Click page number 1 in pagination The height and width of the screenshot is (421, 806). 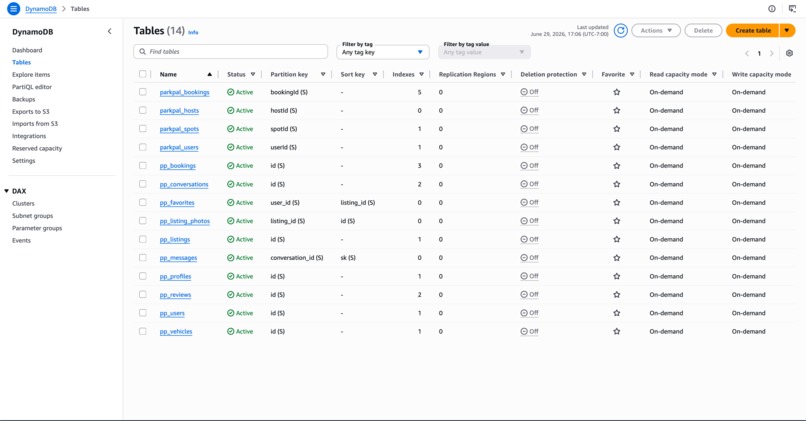pos(759,53)
